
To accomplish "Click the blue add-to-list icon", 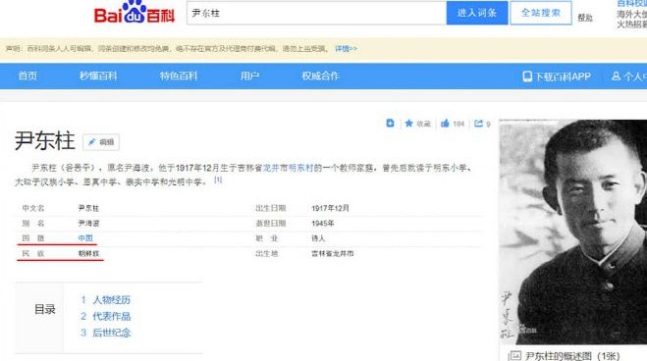I will tap(390, 123).
